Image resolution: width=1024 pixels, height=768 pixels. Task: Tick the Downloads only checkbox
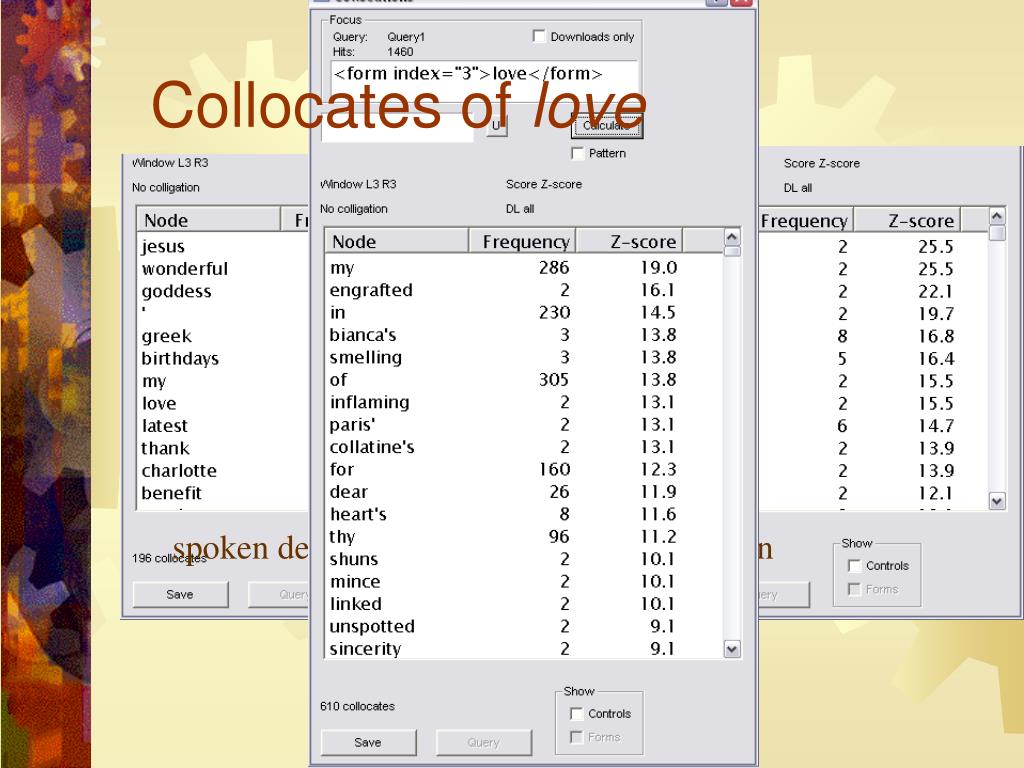tap(539, 37)
